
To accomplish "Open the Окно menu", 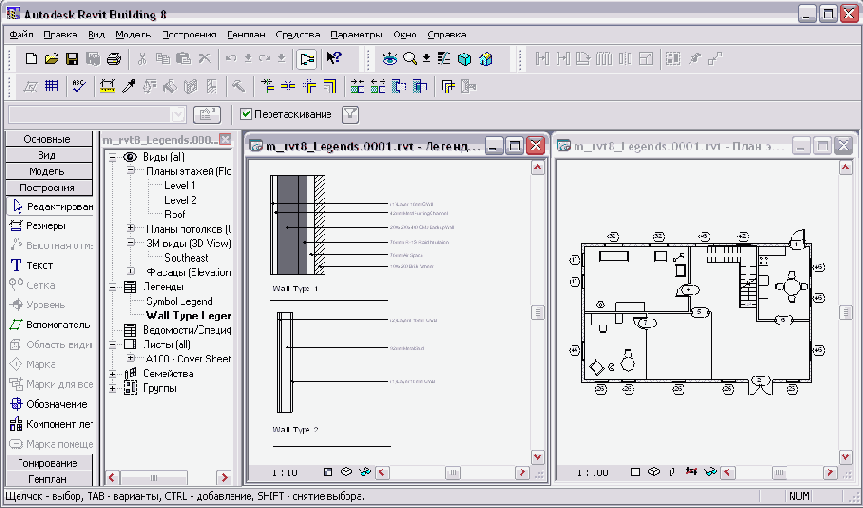I will tap(405, 34).
